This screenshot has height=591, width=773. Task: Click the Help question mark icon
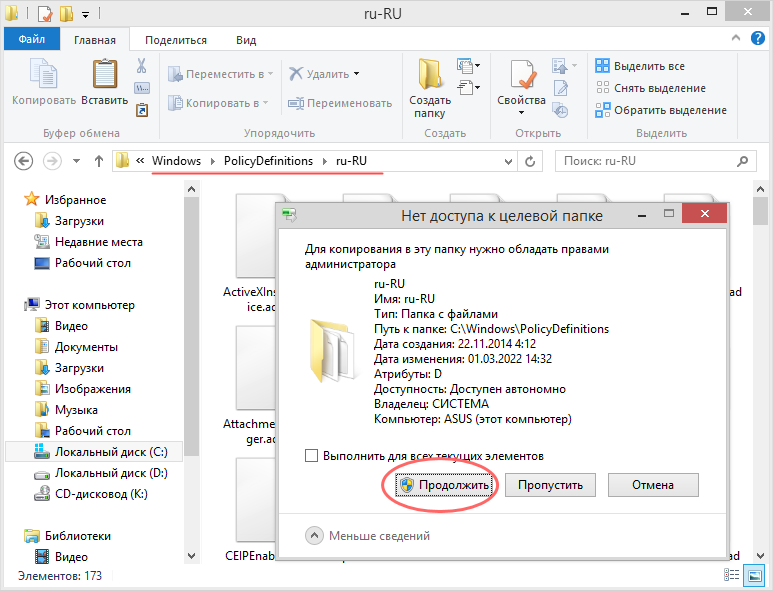pos(758,38)
